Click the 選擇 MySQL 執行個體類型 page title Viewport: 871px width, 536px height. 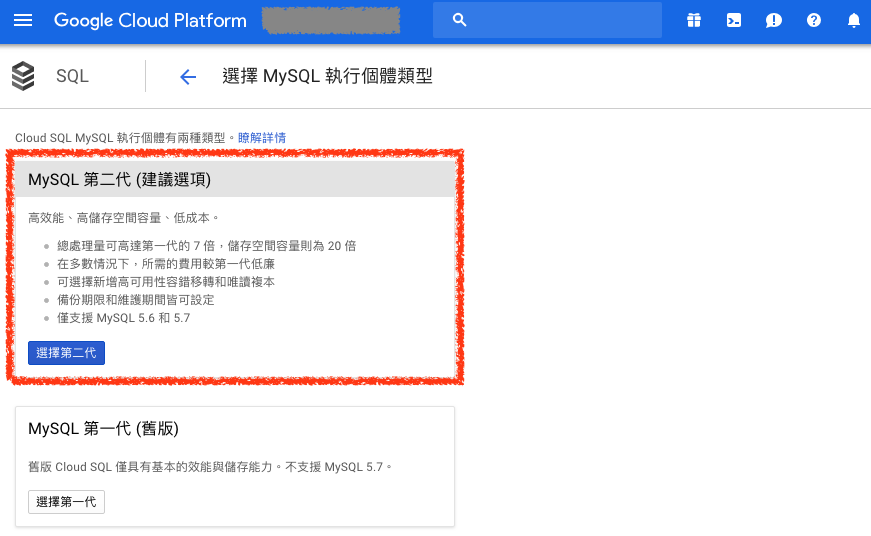(327, 76)
